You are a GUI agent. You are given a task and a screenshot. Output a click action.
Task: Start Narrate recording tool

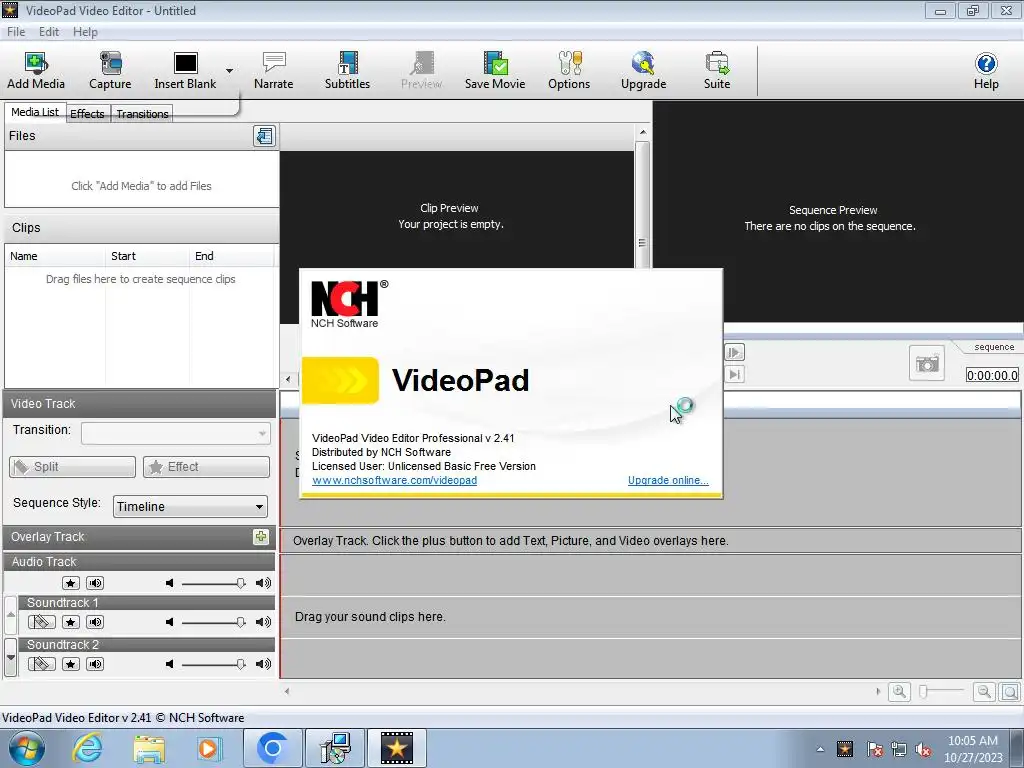click(x=274, y=71)
